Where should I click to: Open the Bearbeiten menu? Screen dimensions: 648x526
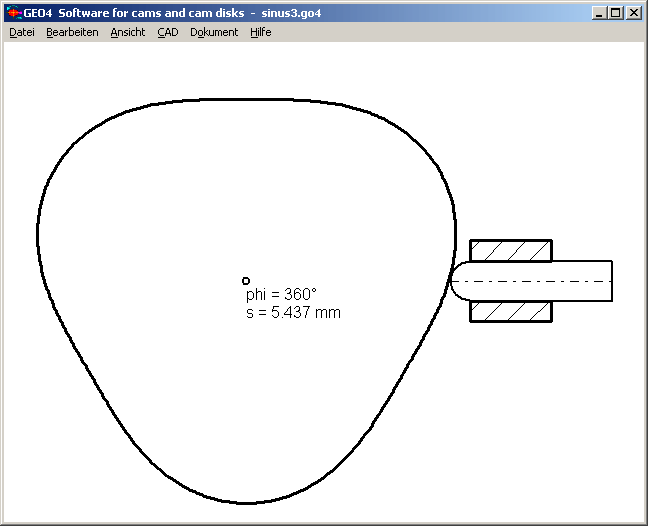[x=72, y=32]
